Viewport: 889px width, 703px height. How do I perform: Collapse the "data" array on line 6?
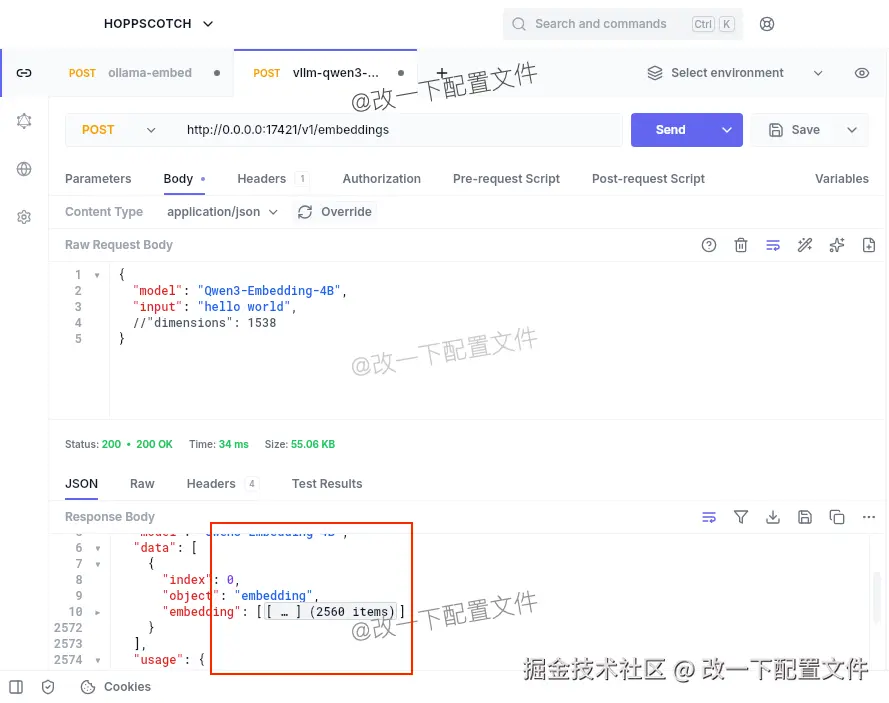[98, 549]
